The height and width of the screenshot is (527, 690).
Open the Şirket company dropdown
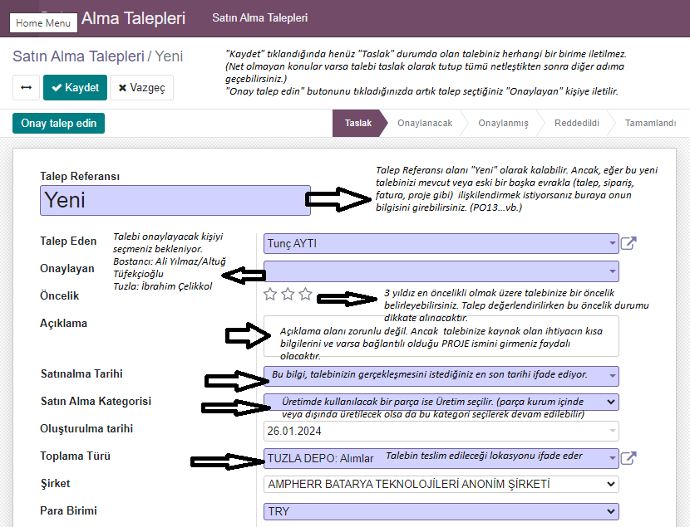tap(611, 484)
